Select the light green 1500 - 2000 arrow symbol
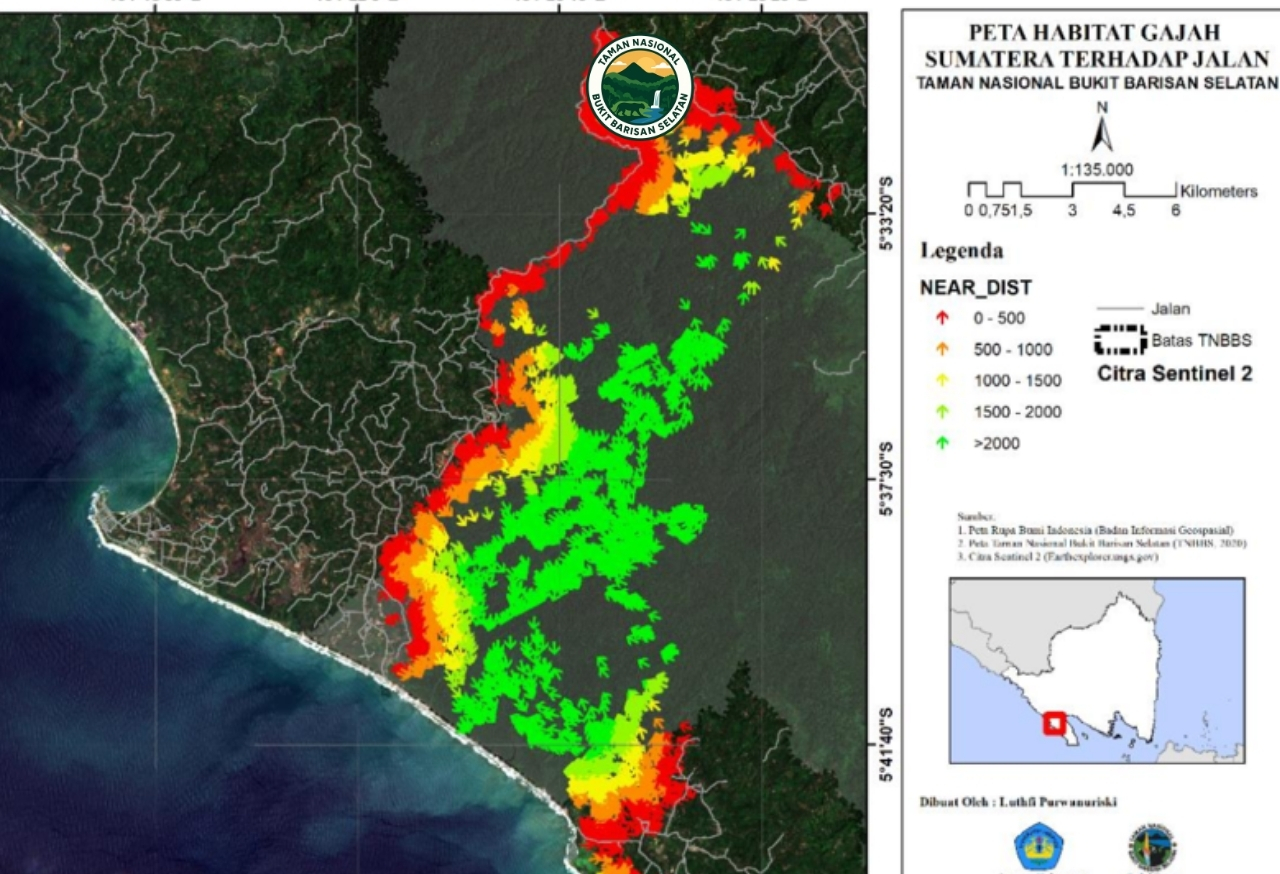The width and height of the screenshot is (1280, 874). pyautogui.click(x=942, y=412)
